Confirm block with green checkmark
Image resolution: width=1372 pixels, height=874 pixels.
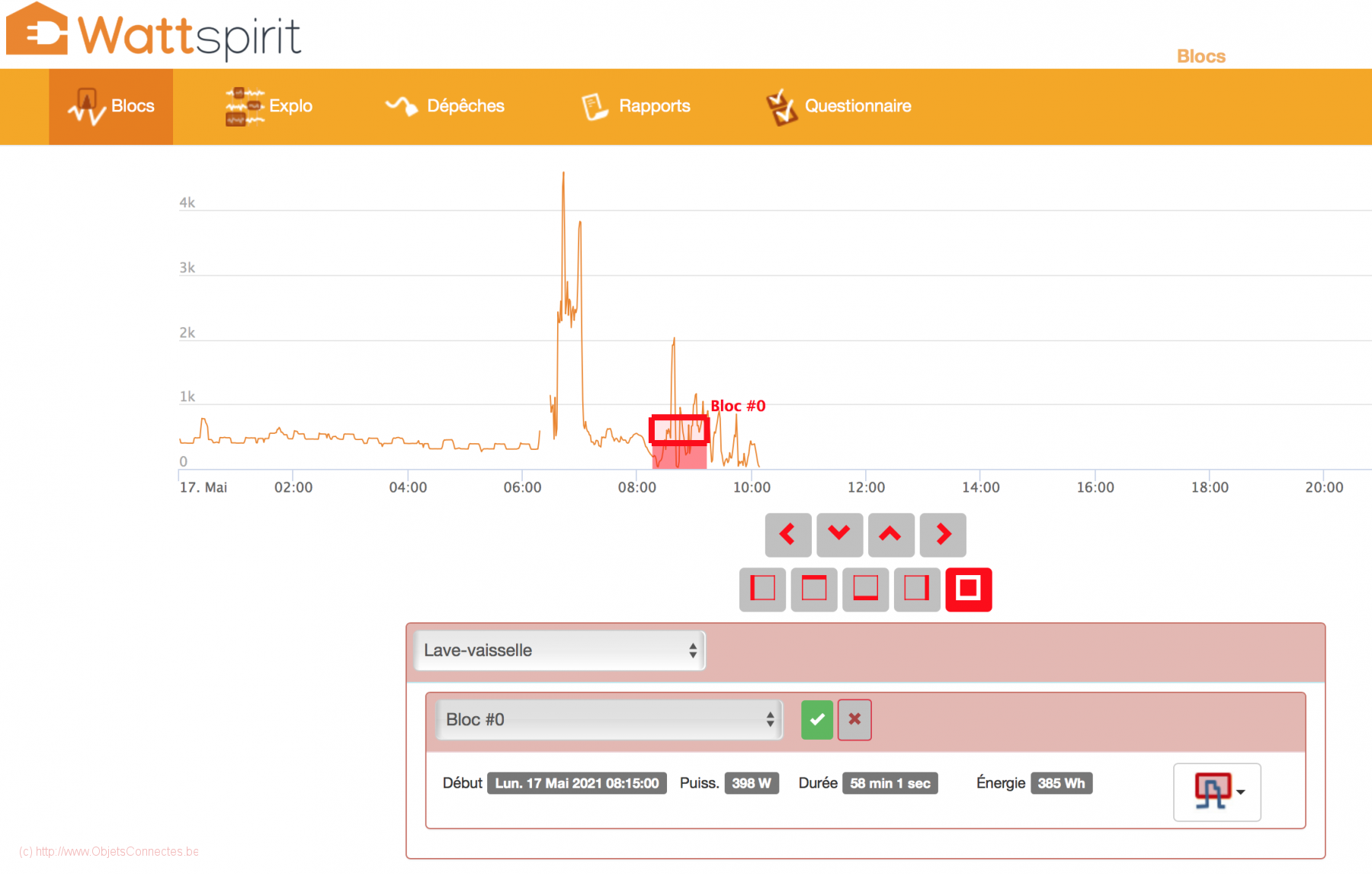[817, 720]
